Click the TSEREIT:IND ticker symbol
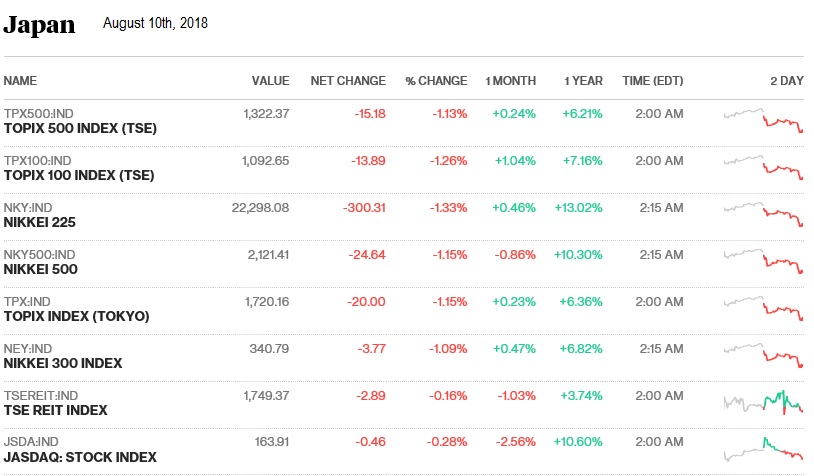 (x=41, y=396)
